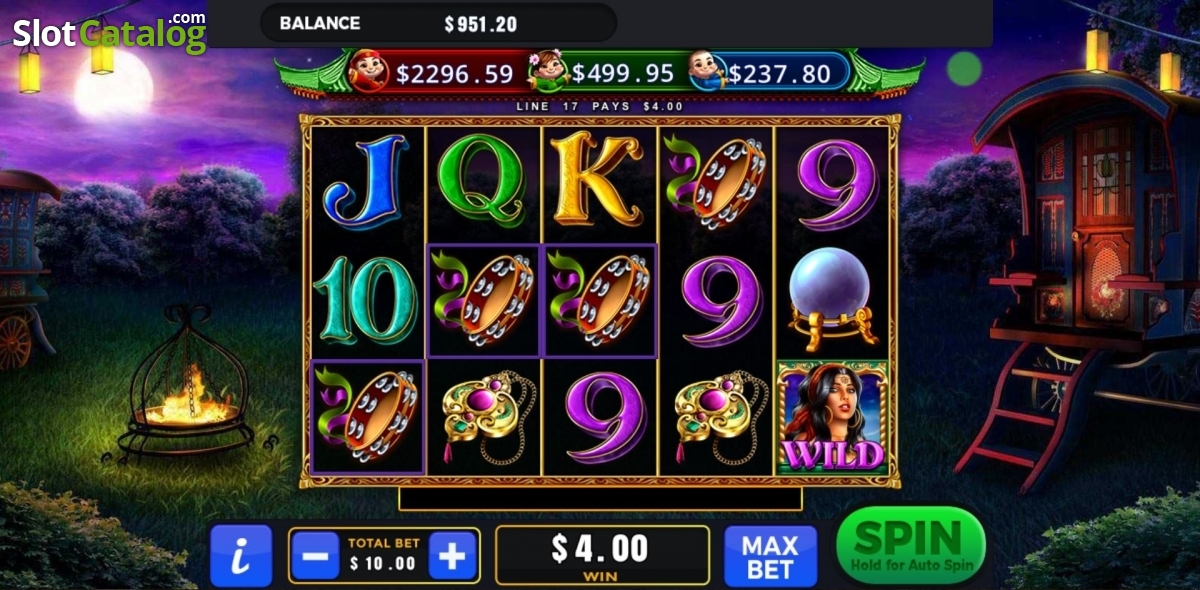Increase total bet with plus button
1200x590 pixels.
453,555
